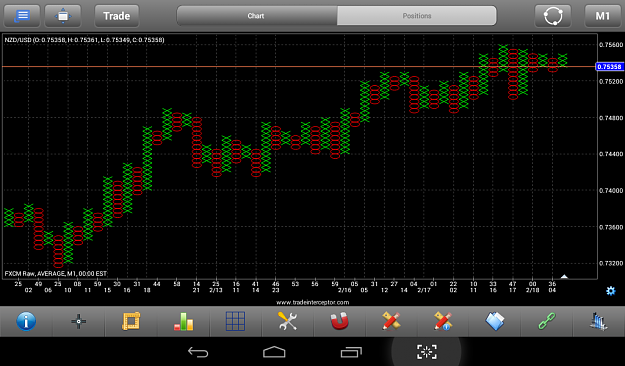Tap the green chain link icon
The height and width of the screenshot is (366, 625).
coord(547,321)
